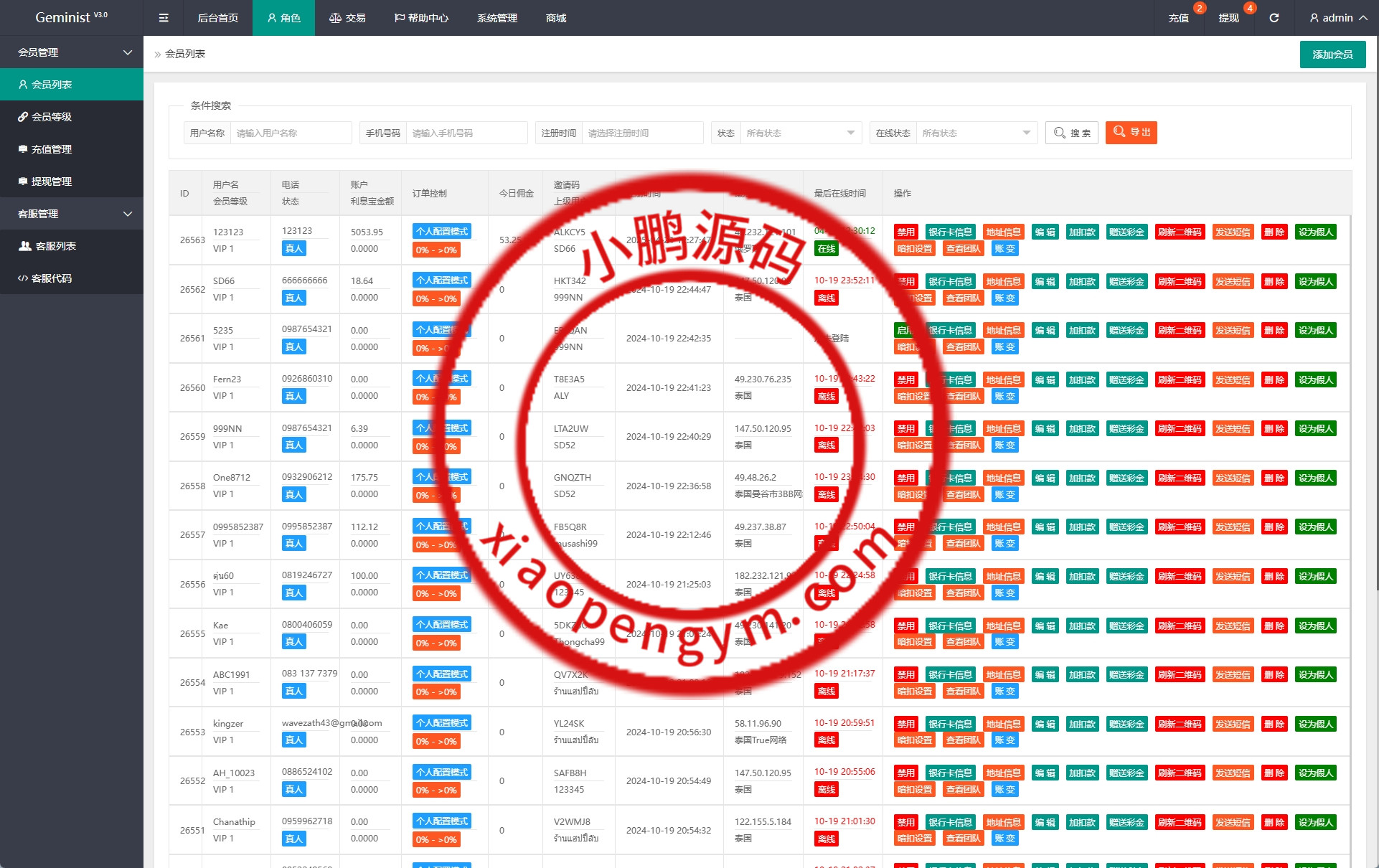
Task: Open 客服代码 sidebar item
Action: click(52, 278)
